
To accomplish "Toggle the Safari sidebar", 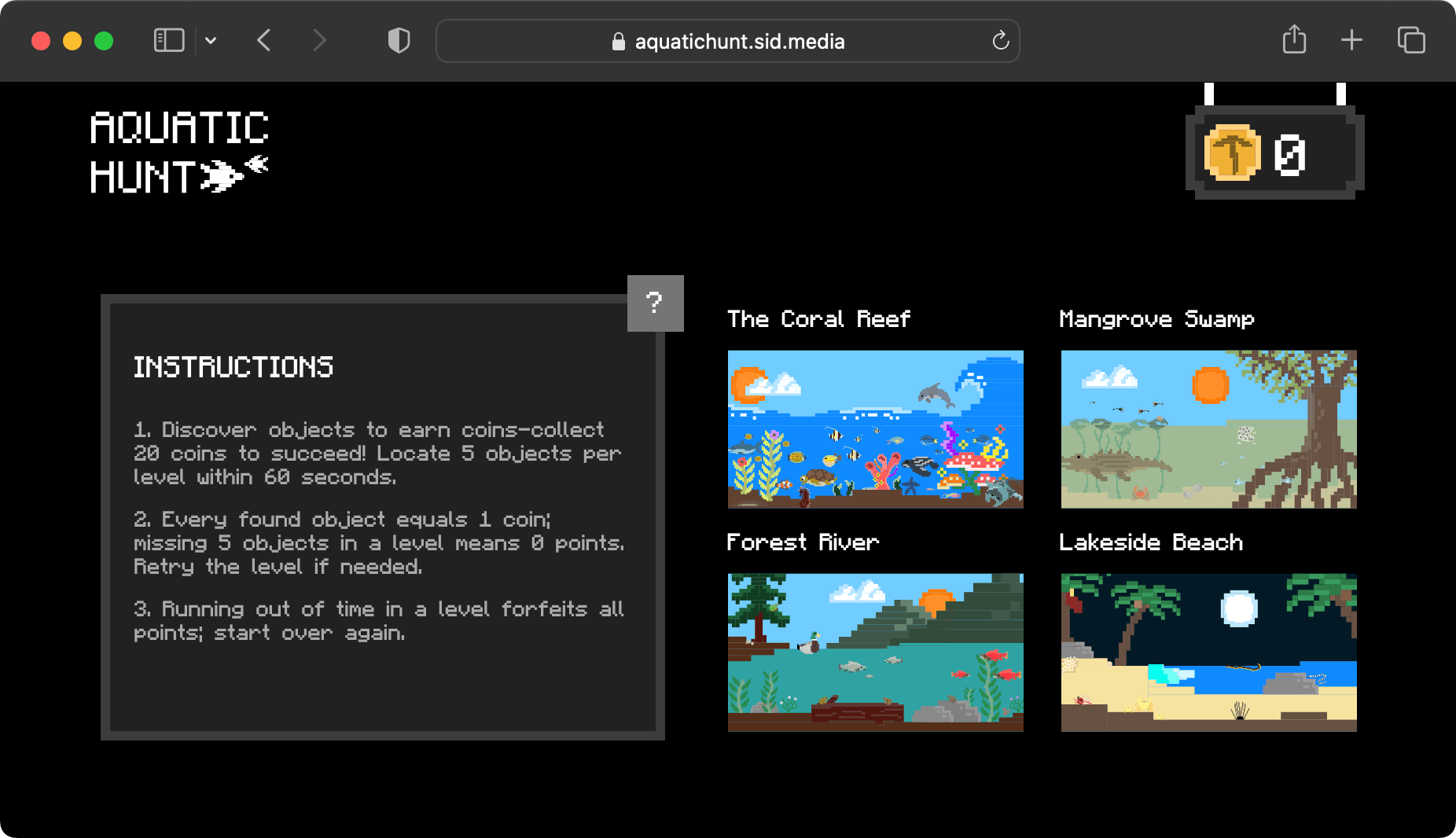I will tap(169, 40).
